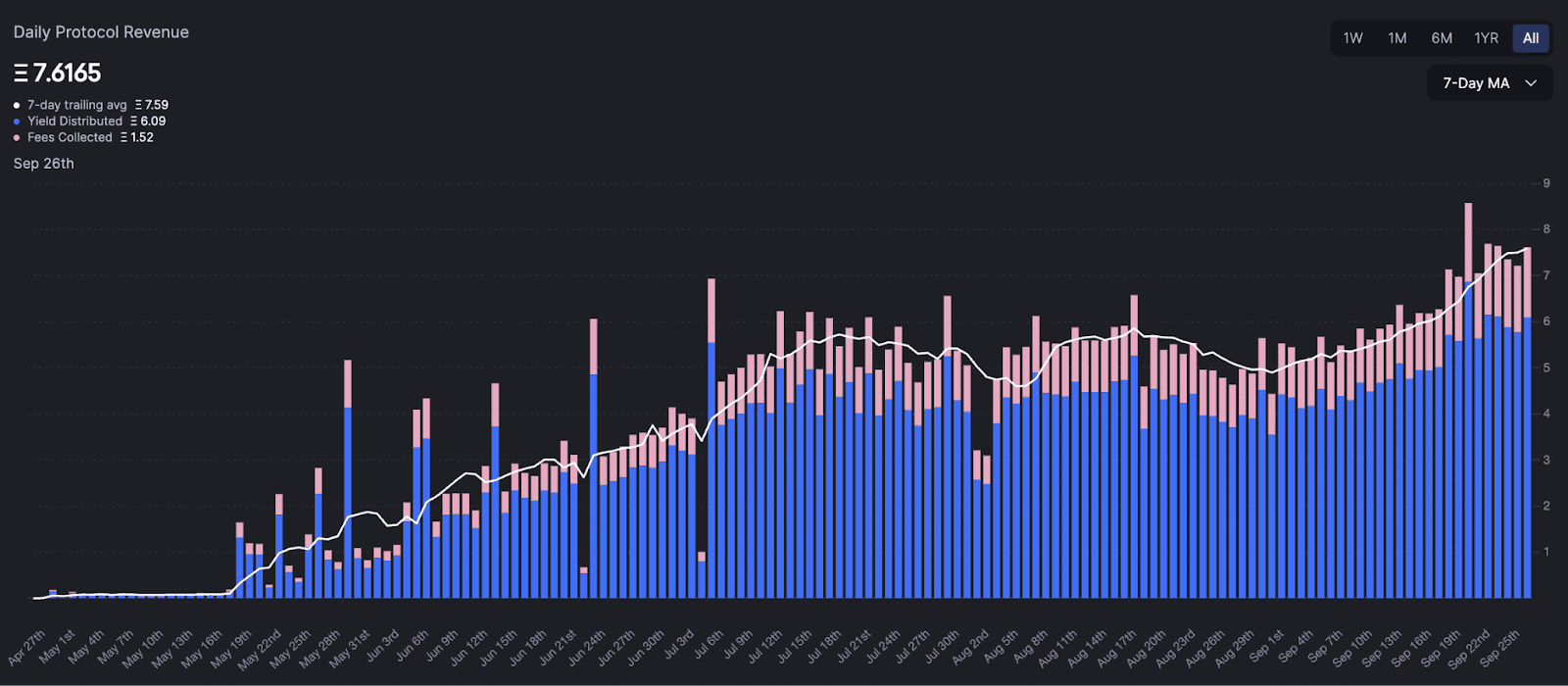
Task: Click the pink Fees Collected legend dot
Action: tap(17, 138)
